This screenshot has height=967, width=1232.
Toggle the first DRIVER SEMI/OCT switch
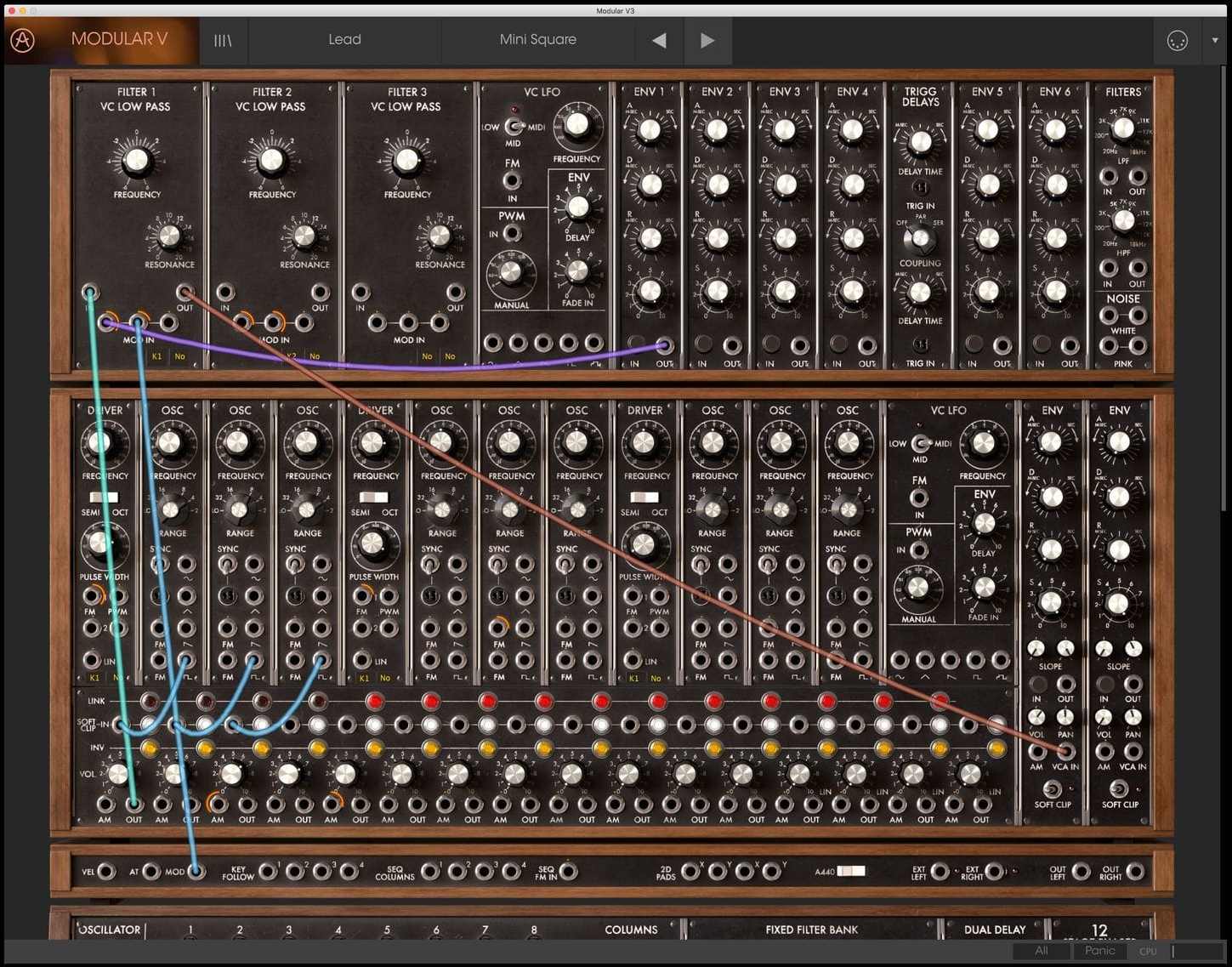pos(104,497)
